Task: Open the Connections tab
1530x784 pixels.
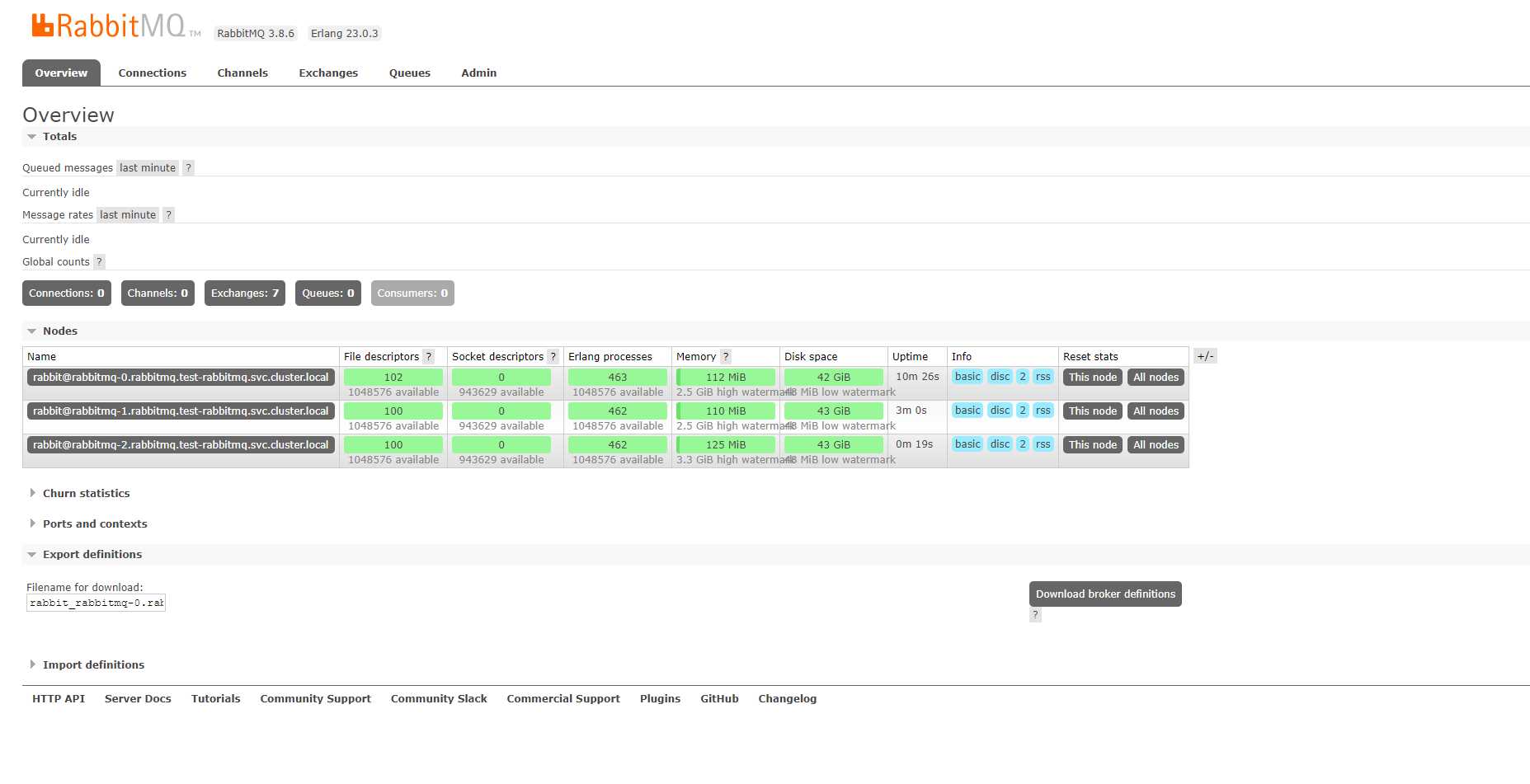Action: point(153,73)
